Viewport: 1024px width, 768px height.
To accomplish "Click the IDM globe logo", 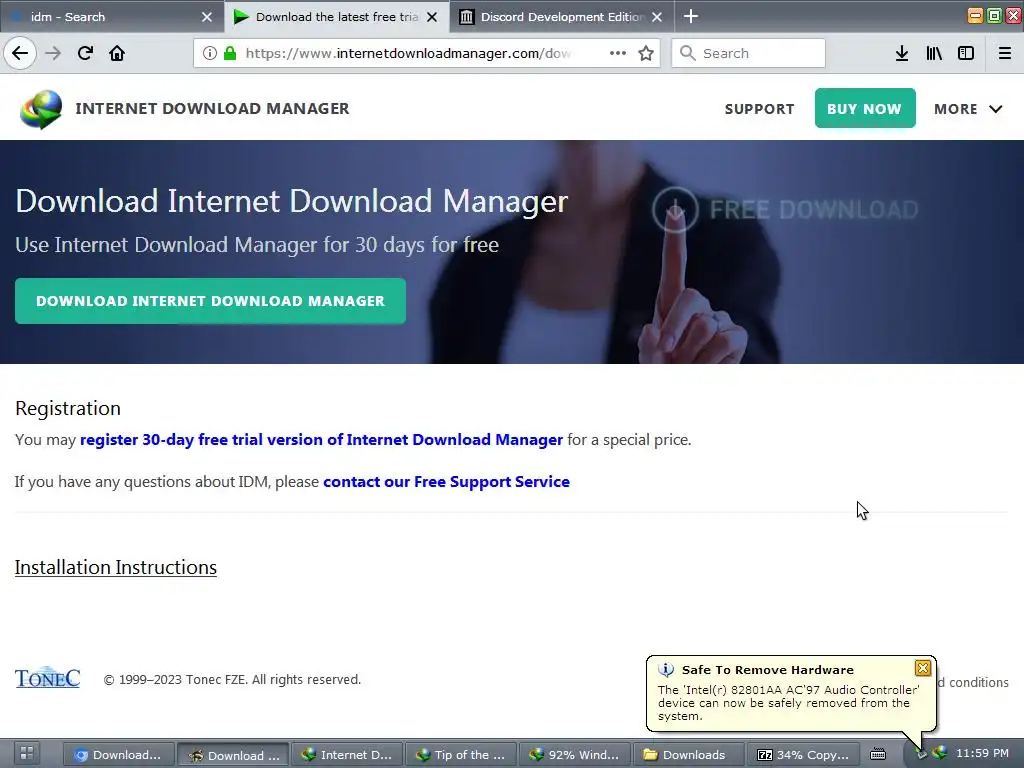I will pos(41,109).
